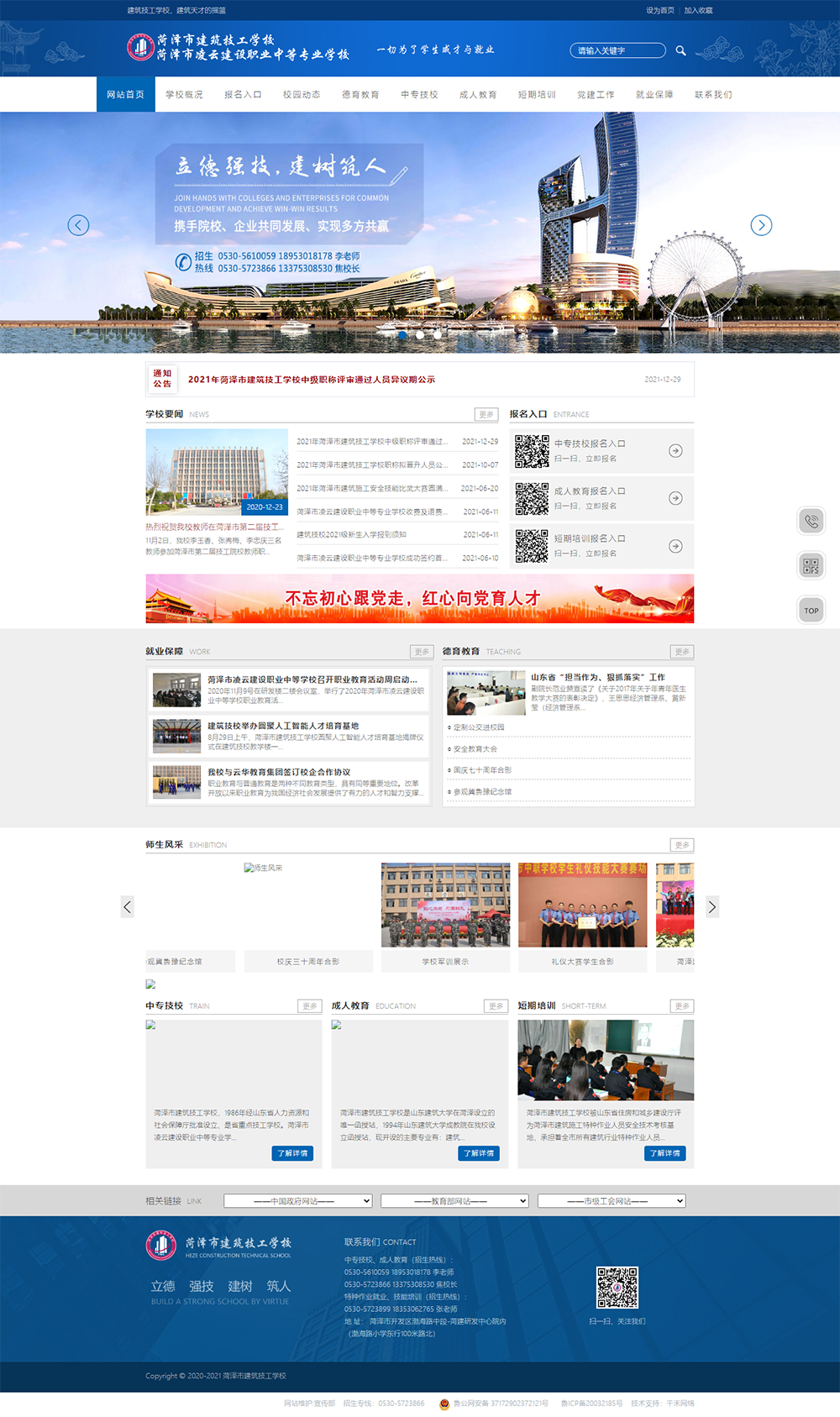Click arrow beside 中专技校报名入口
Viewport: 840px width, 1417px height.
point(675,451)
